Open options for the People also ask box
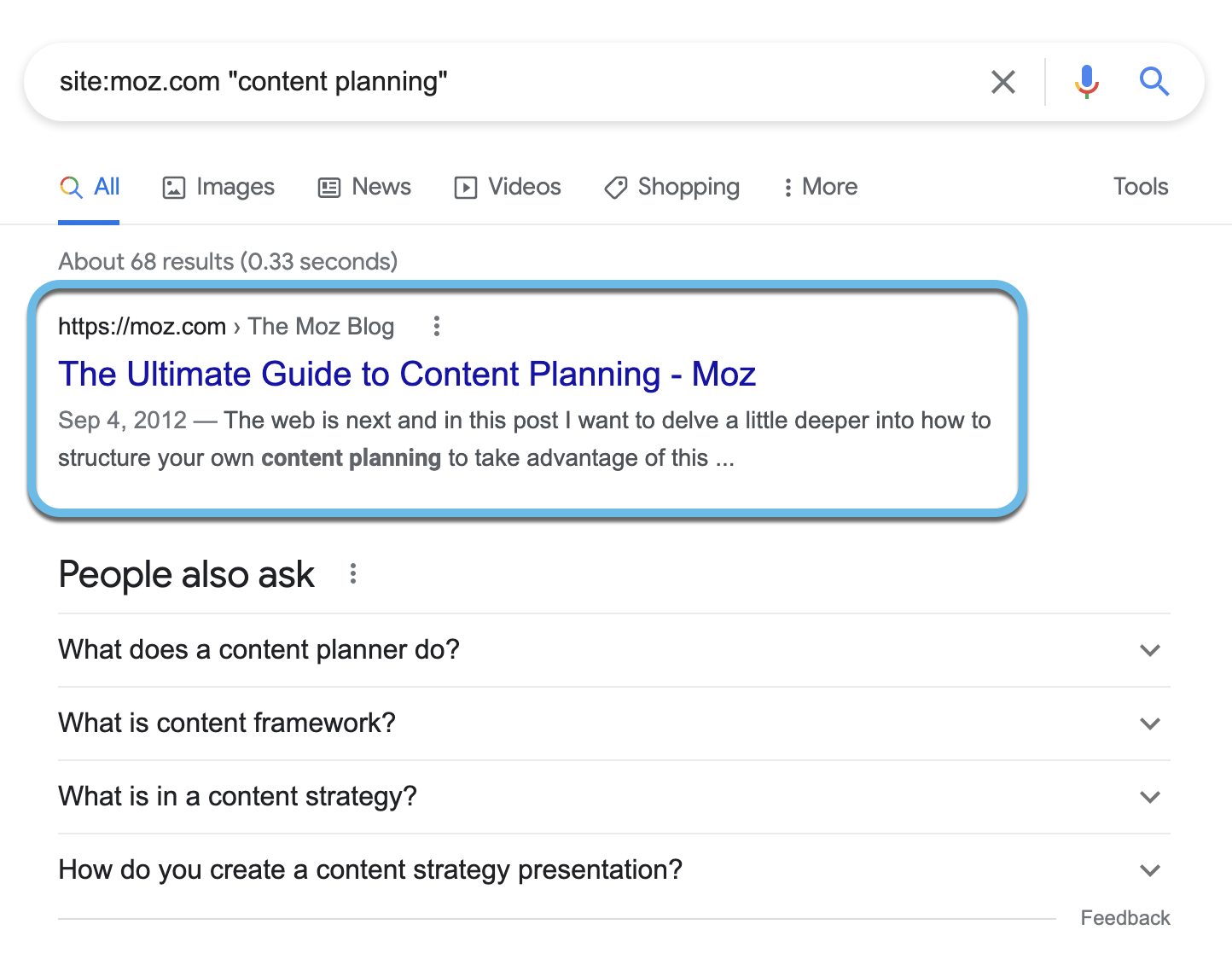The height and width of the screenshot is (959, 1232). click(352, 573)
